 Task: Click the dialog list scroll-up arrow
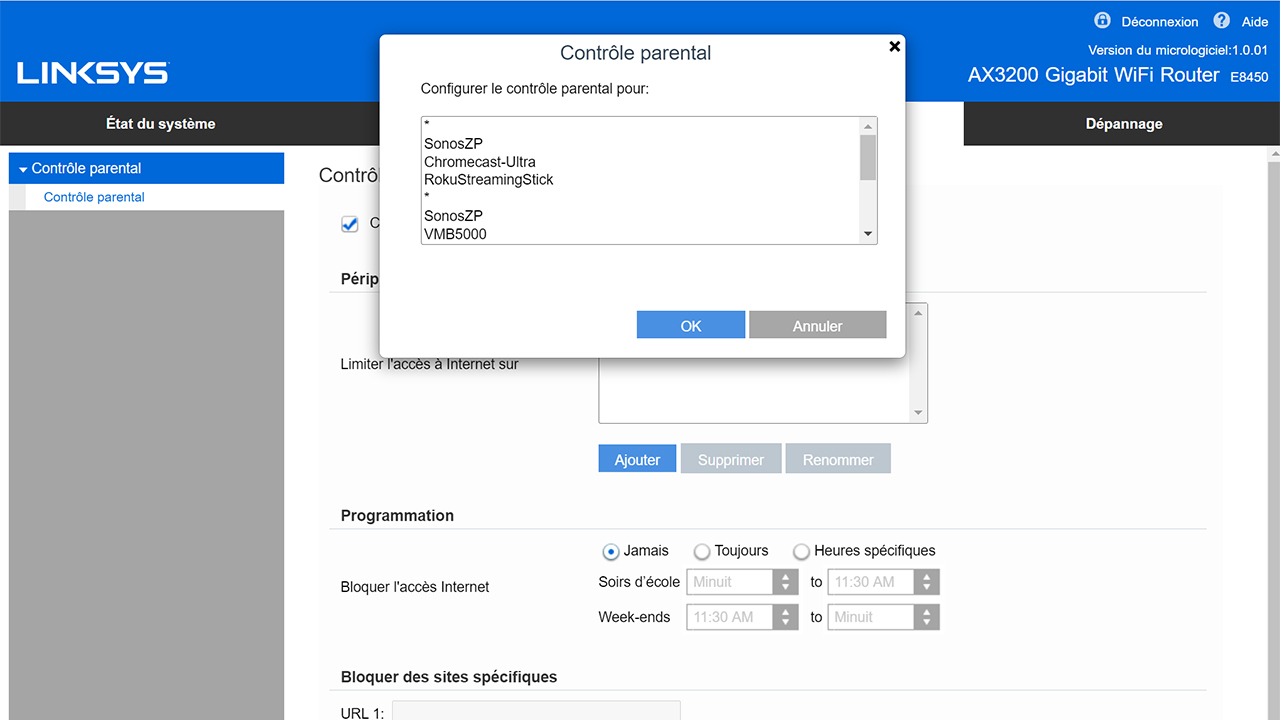[x=868, y=125]
